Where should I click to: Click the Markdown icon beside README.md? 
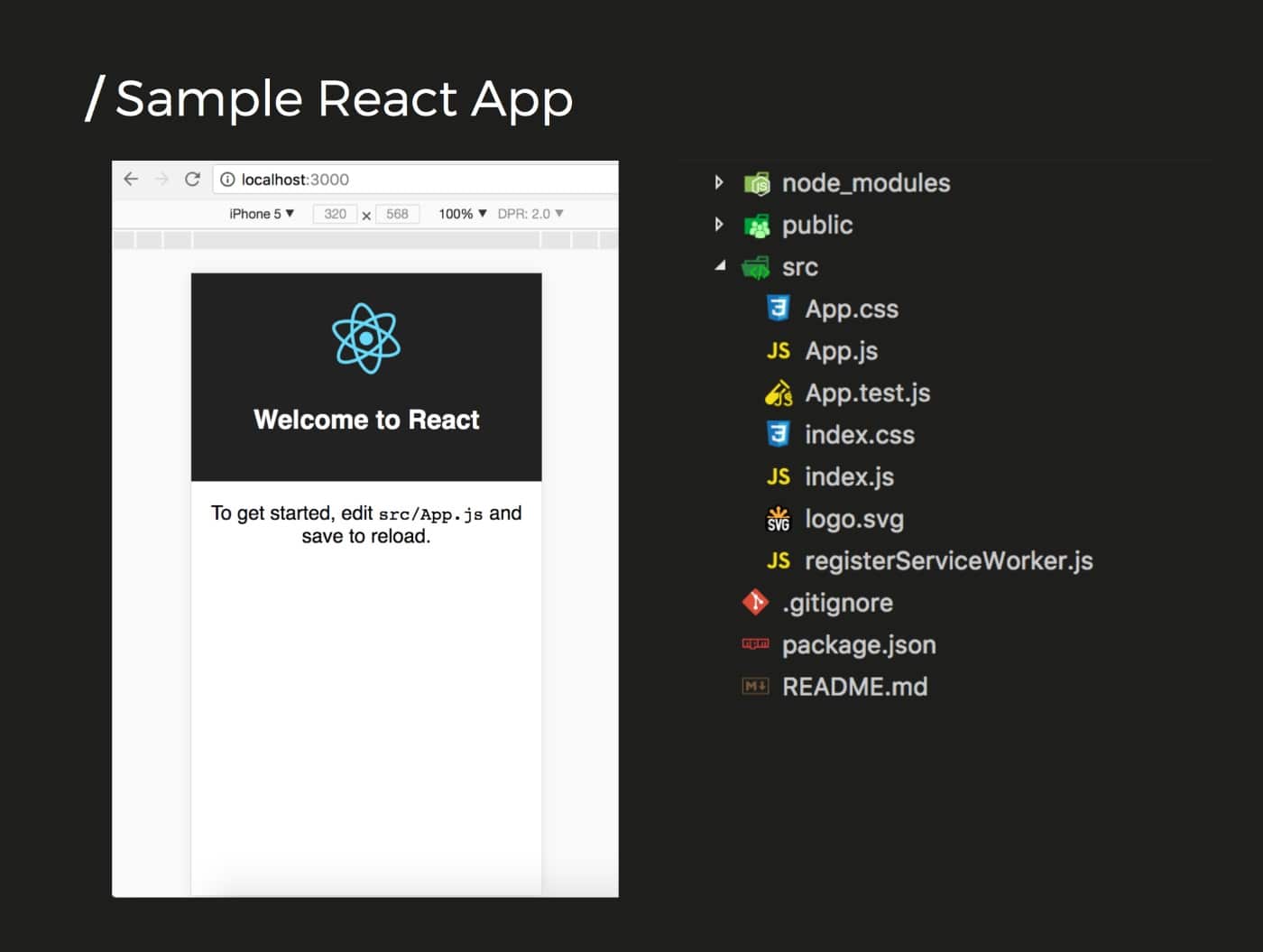click(755, 686)
